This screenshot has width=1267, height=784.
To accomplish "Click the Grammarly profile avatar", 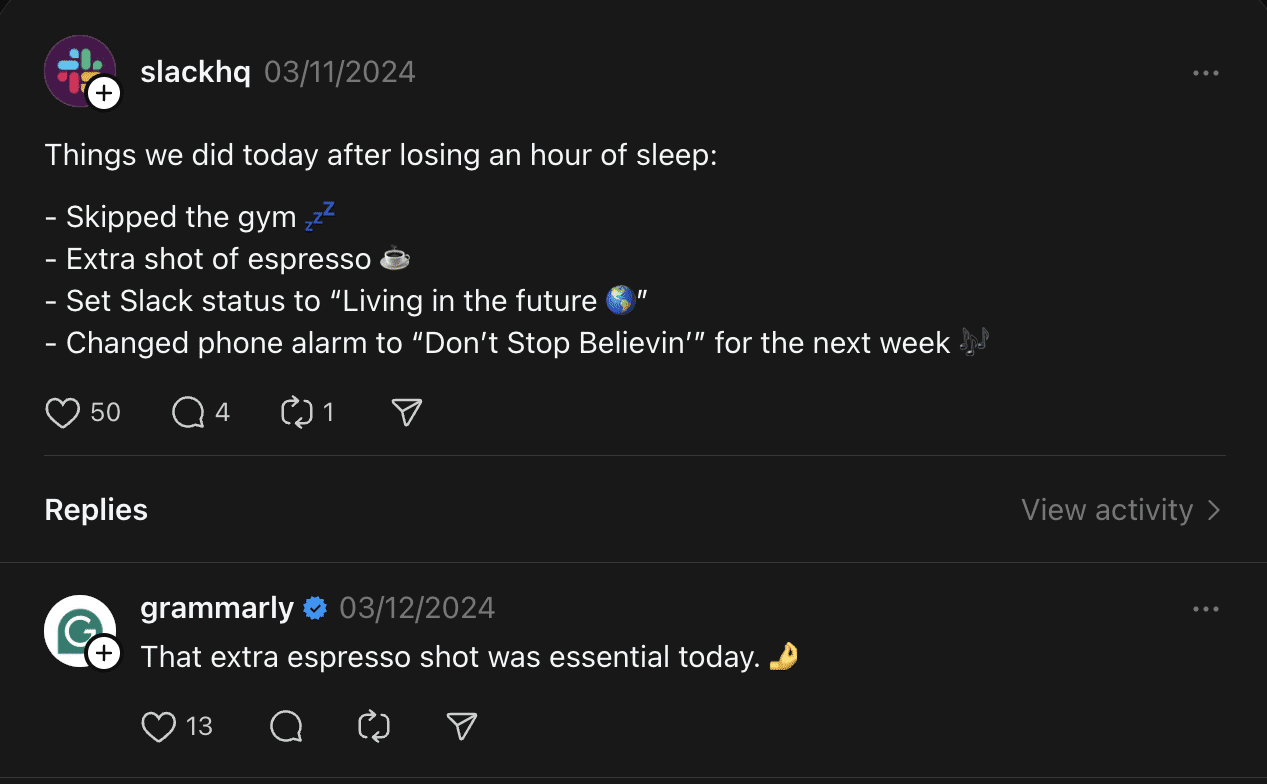I will pos(76,628).
